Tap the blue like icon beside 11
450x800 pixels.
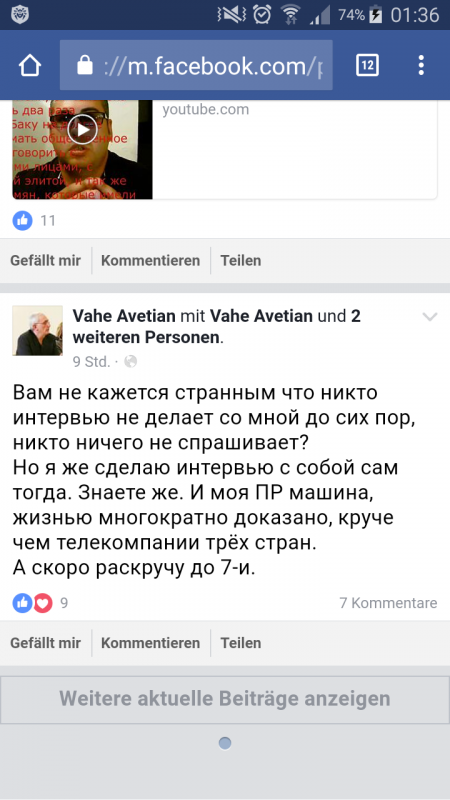point(22,220)
